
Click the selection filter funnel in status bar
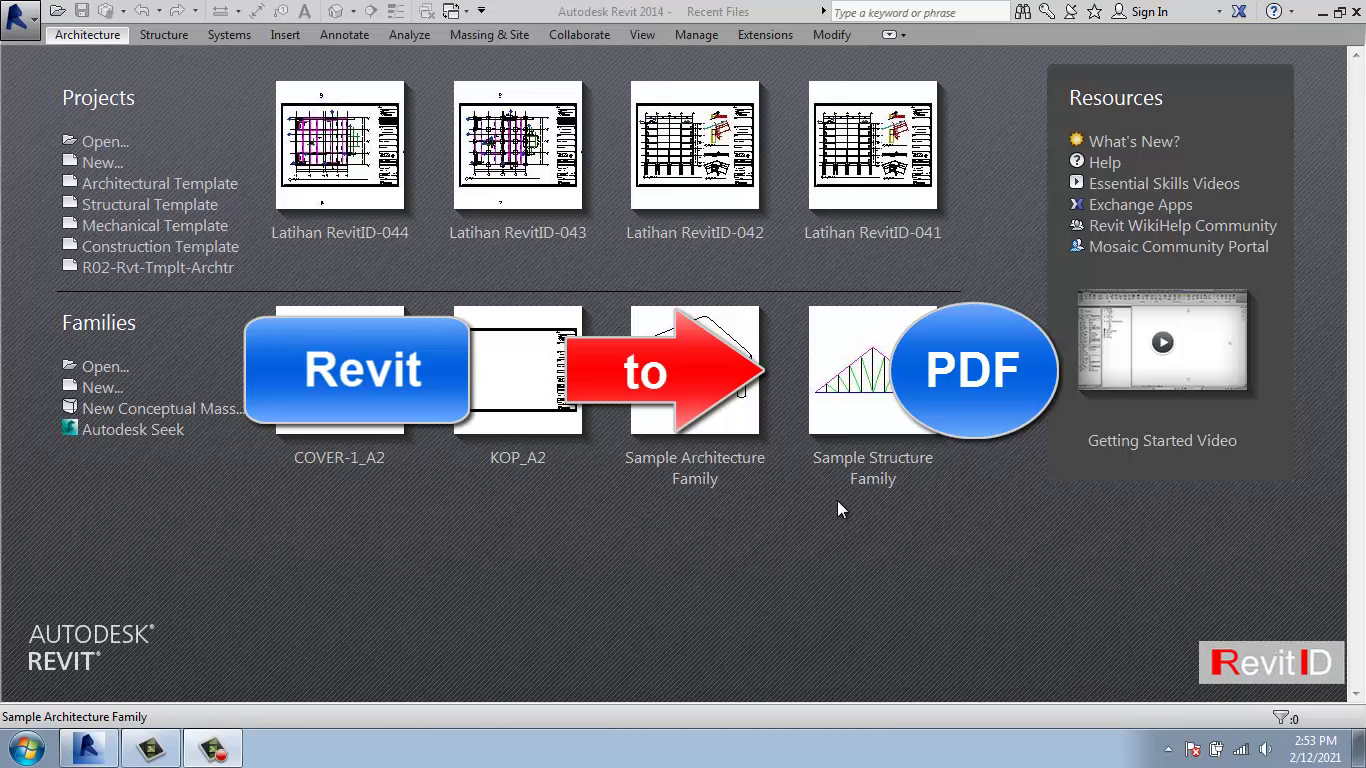(x=1280, y=717)
